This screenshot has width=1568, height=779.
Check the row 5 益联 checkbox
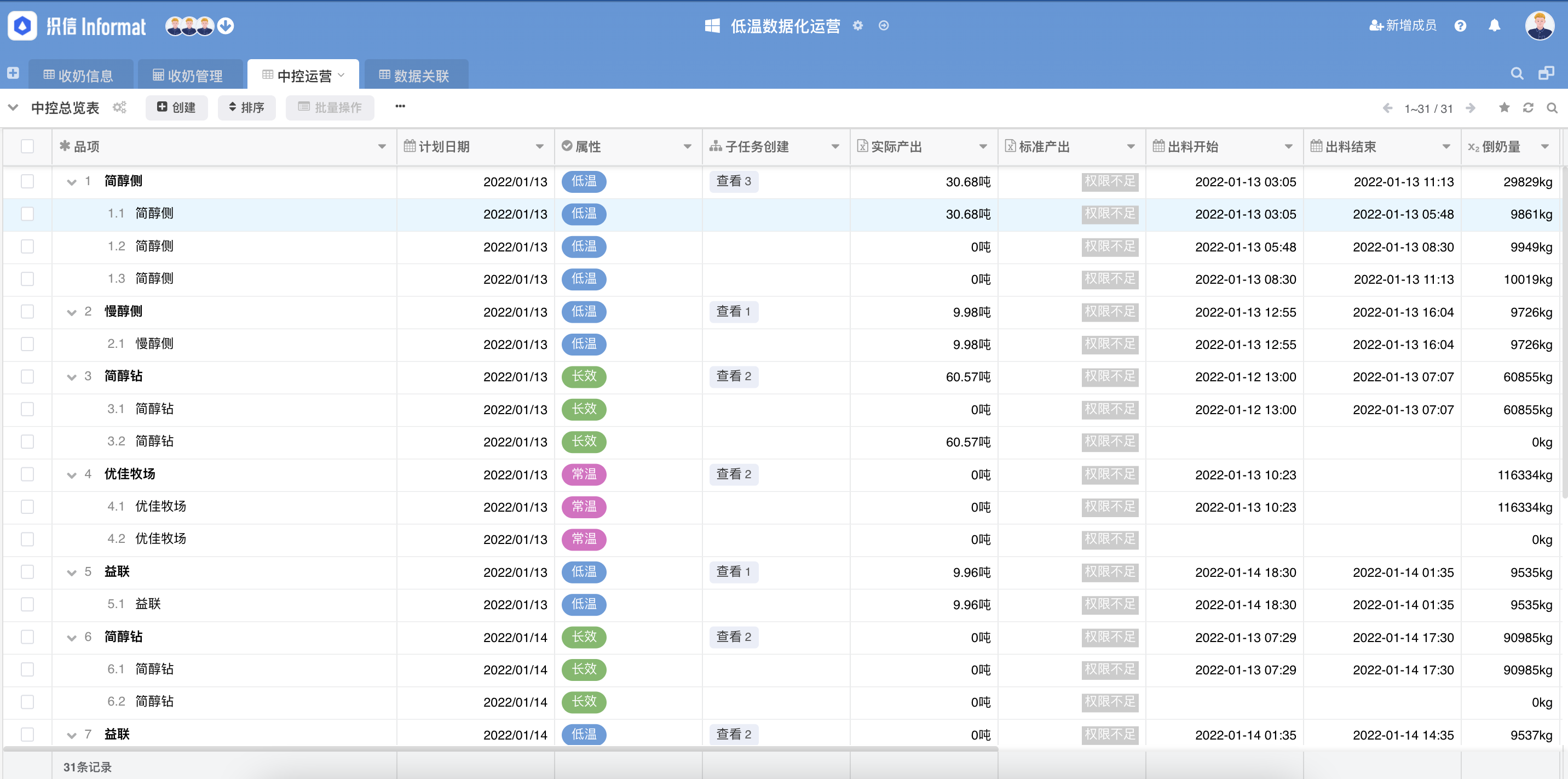[x=27, y=572]
